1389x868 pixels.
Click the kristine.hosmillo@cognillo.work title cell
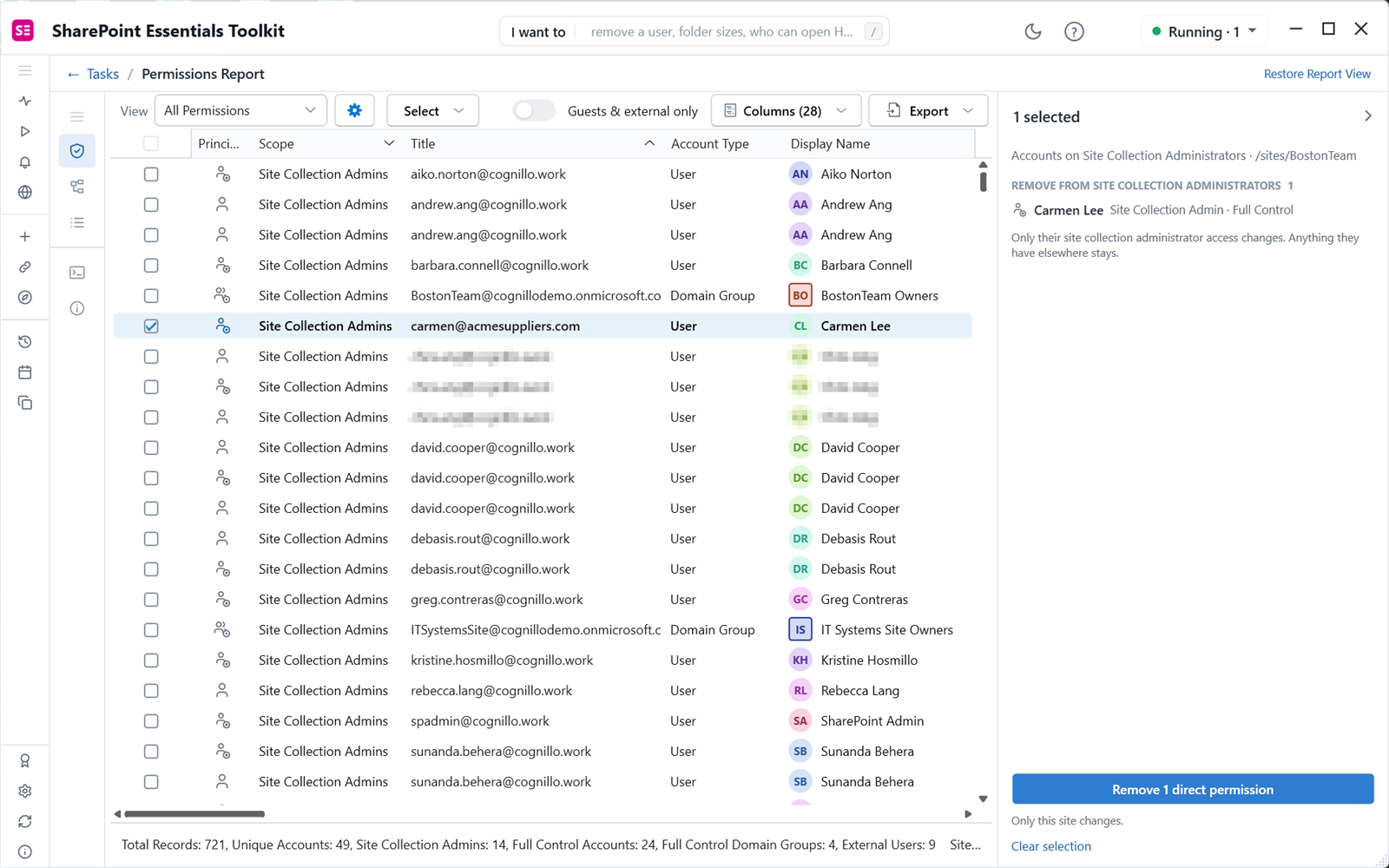(x=502, y=661)
